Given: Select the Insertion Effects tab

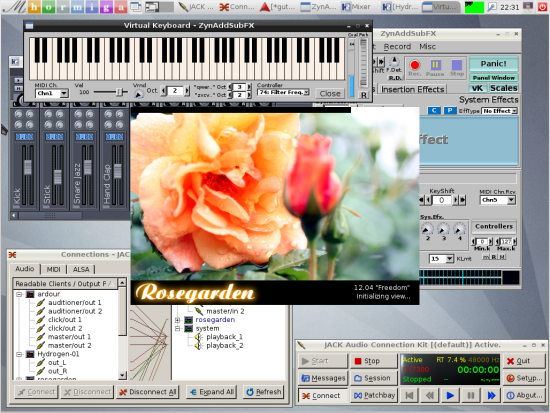Looking at the screenshot, I should point(412,89).
